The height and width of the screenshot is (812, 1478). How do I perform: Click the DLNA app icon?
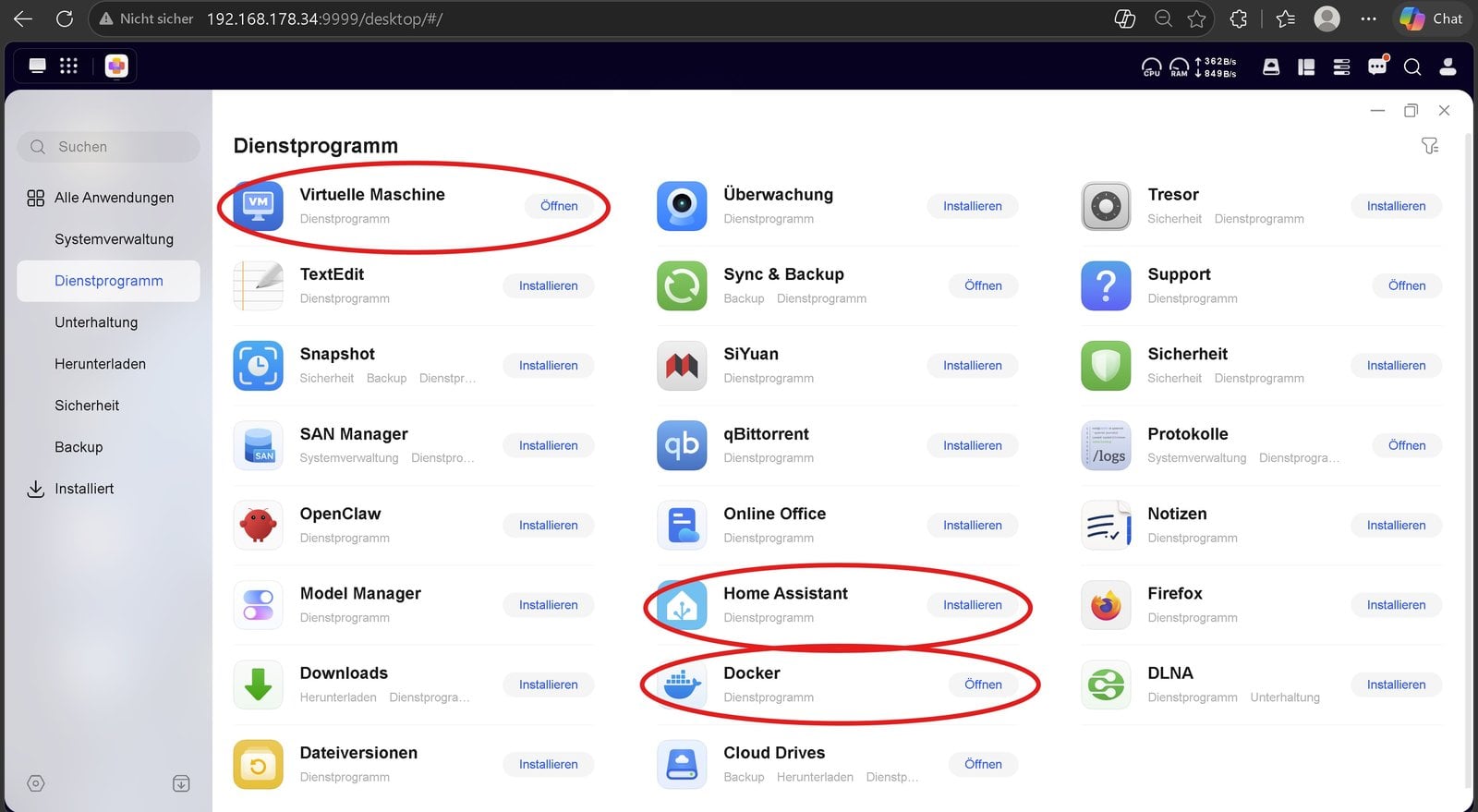(1106, 685)
